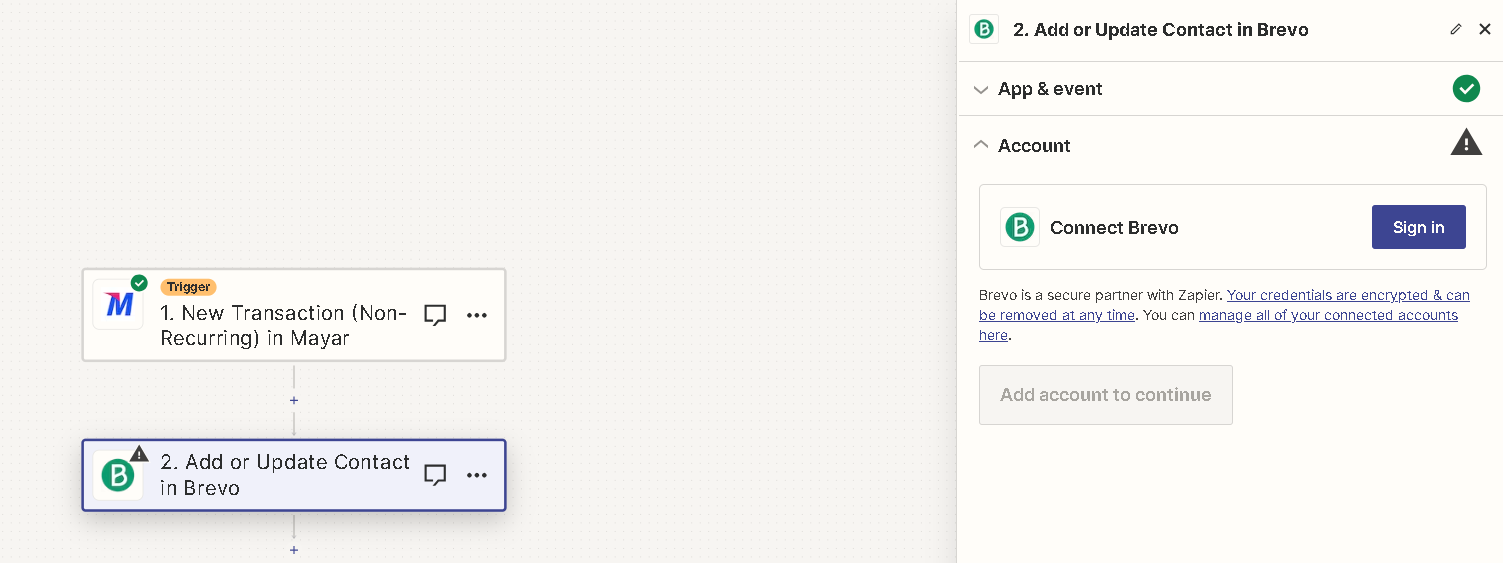The width and height of the screenshot is (1503, 563).
Task: Click the Trigger label badge
Action: point(188,287)
